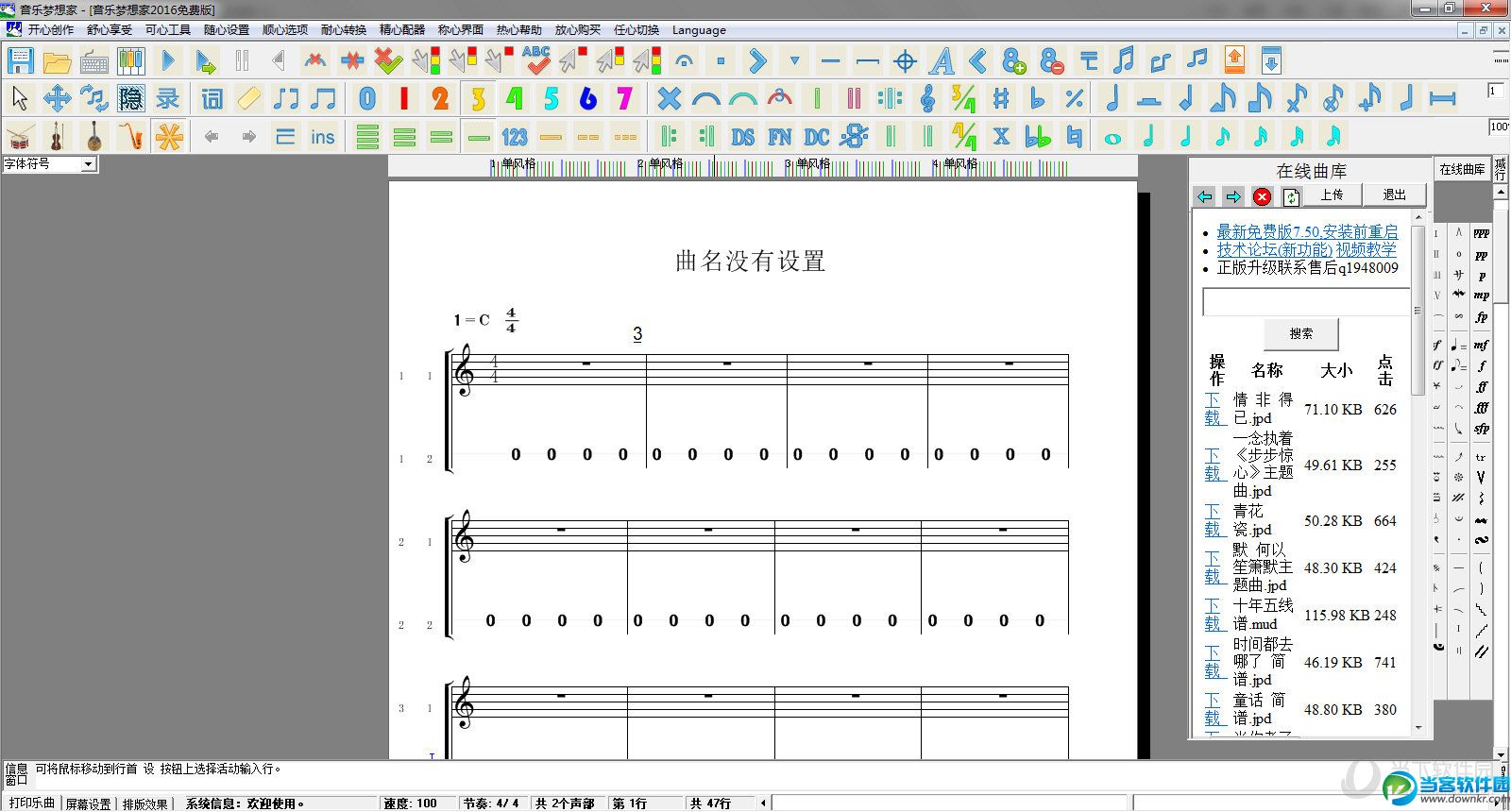Toggle the highlighted number 3 note button

[478, 98]
